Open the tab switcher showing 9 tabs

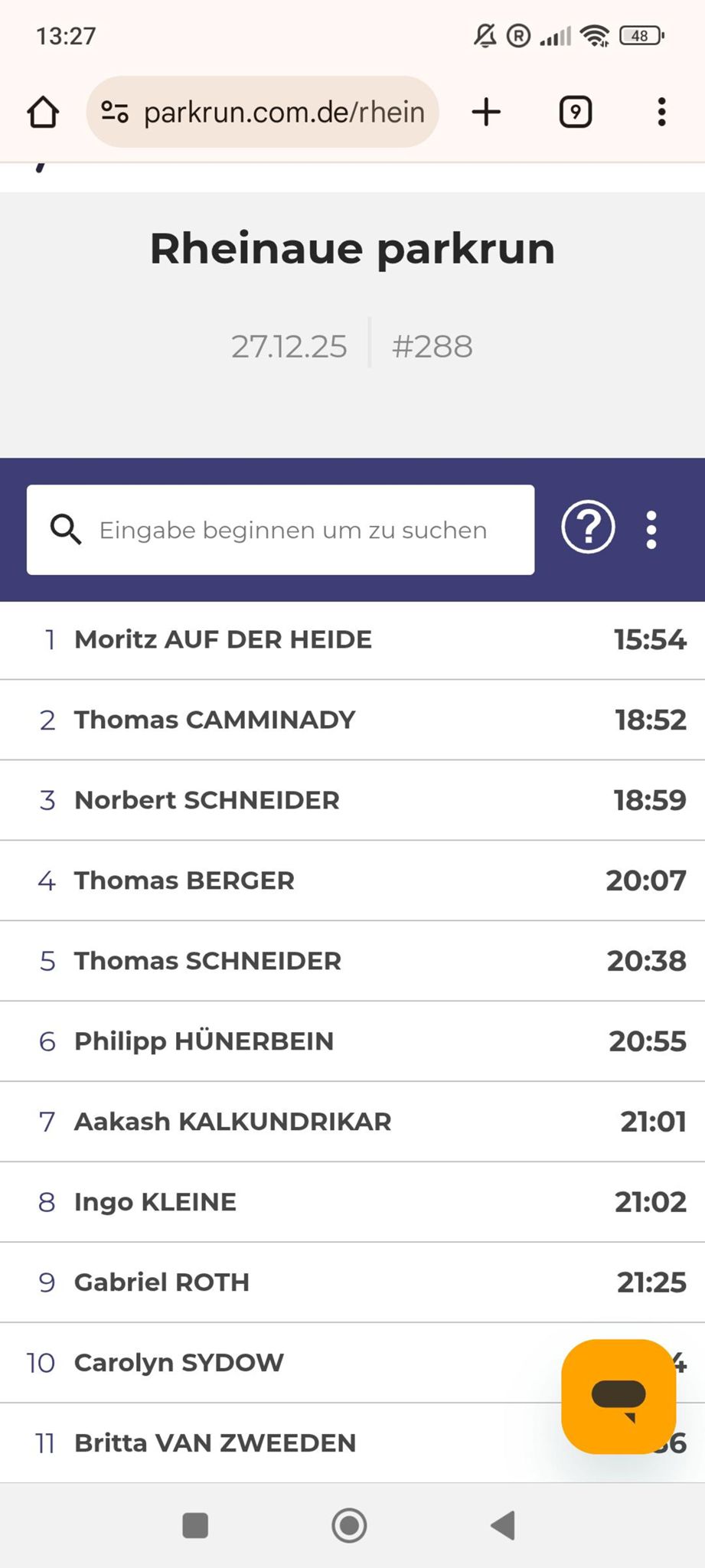(575, 112)
